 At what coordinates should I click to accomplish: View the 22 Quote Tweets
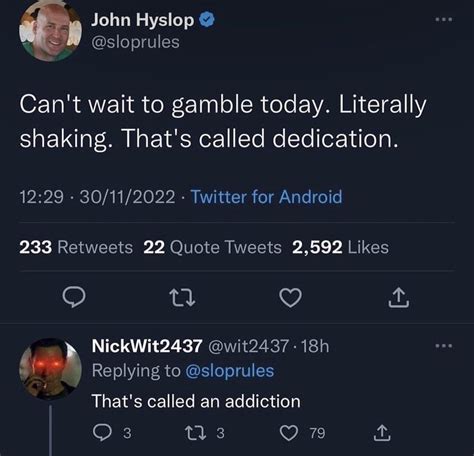[x=213, y=247]
